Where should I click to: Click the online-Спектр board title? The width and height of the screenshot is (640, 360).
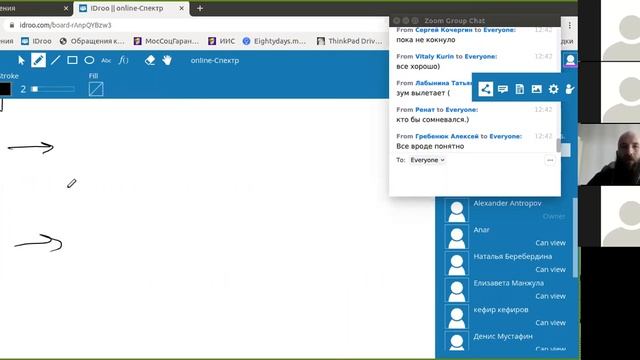pos(215,60)
